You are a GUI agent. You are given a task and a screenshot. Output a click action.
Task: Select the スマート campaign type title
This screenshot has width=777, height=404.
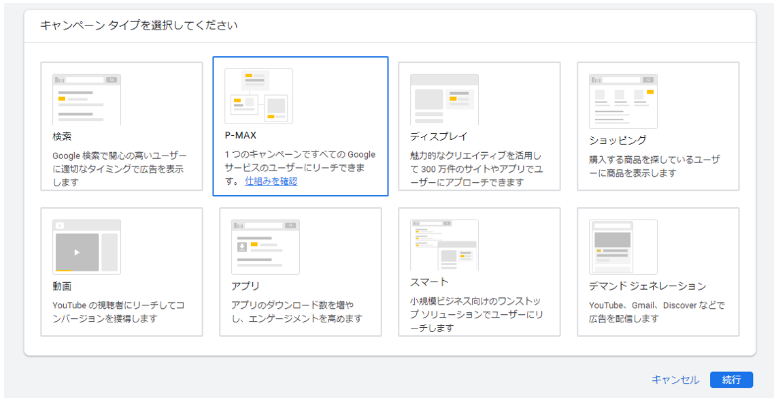tap(429, 282)
